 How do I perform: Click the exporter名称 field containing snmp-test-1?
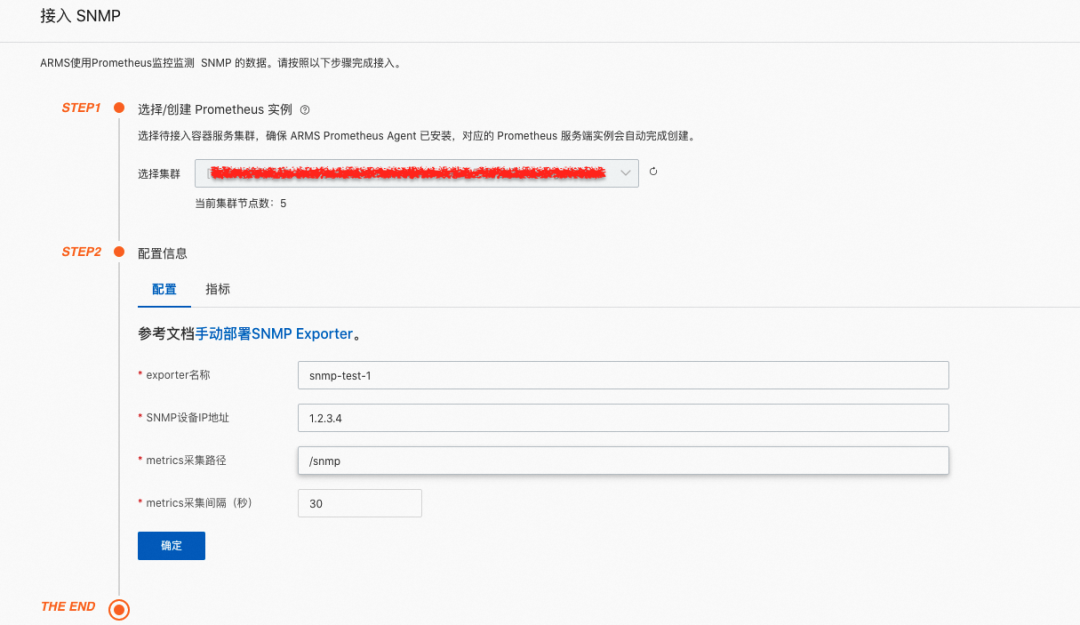(x=623, y=375)
